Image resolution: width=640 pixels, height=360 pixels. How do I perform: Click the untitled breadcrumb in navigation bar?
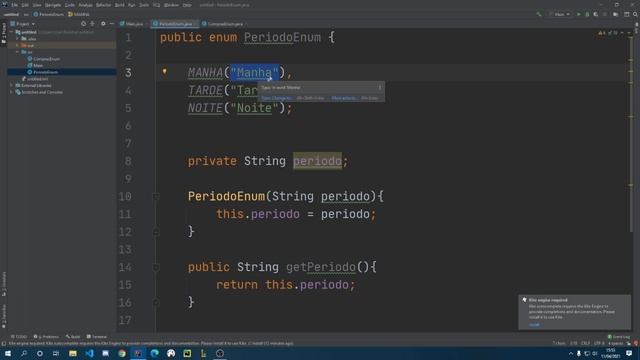coord(11,14)
